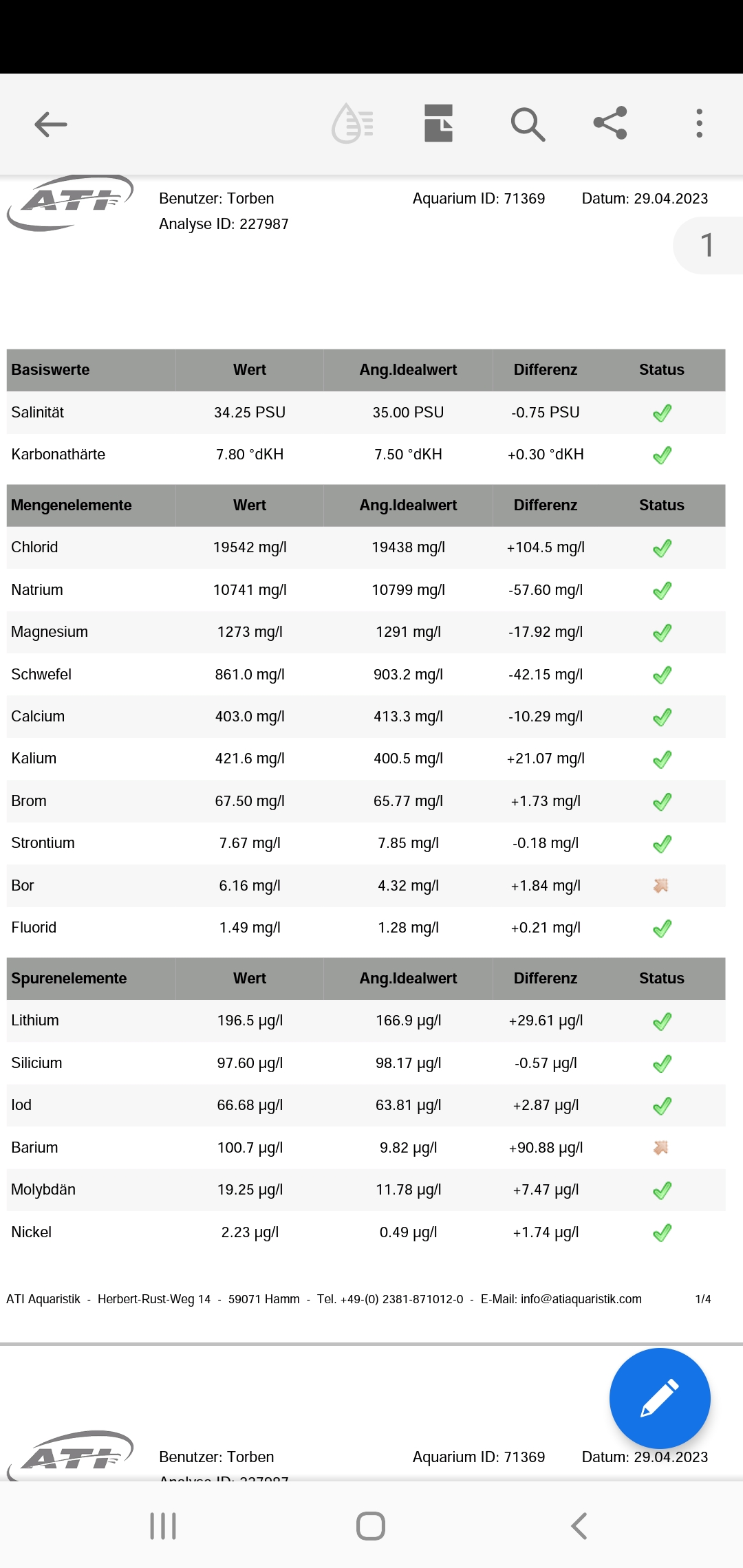Toggle the ink-saver reading mode icon
Screen dimensions: 743x1568
pyautogui.click(x=352, y=124)
